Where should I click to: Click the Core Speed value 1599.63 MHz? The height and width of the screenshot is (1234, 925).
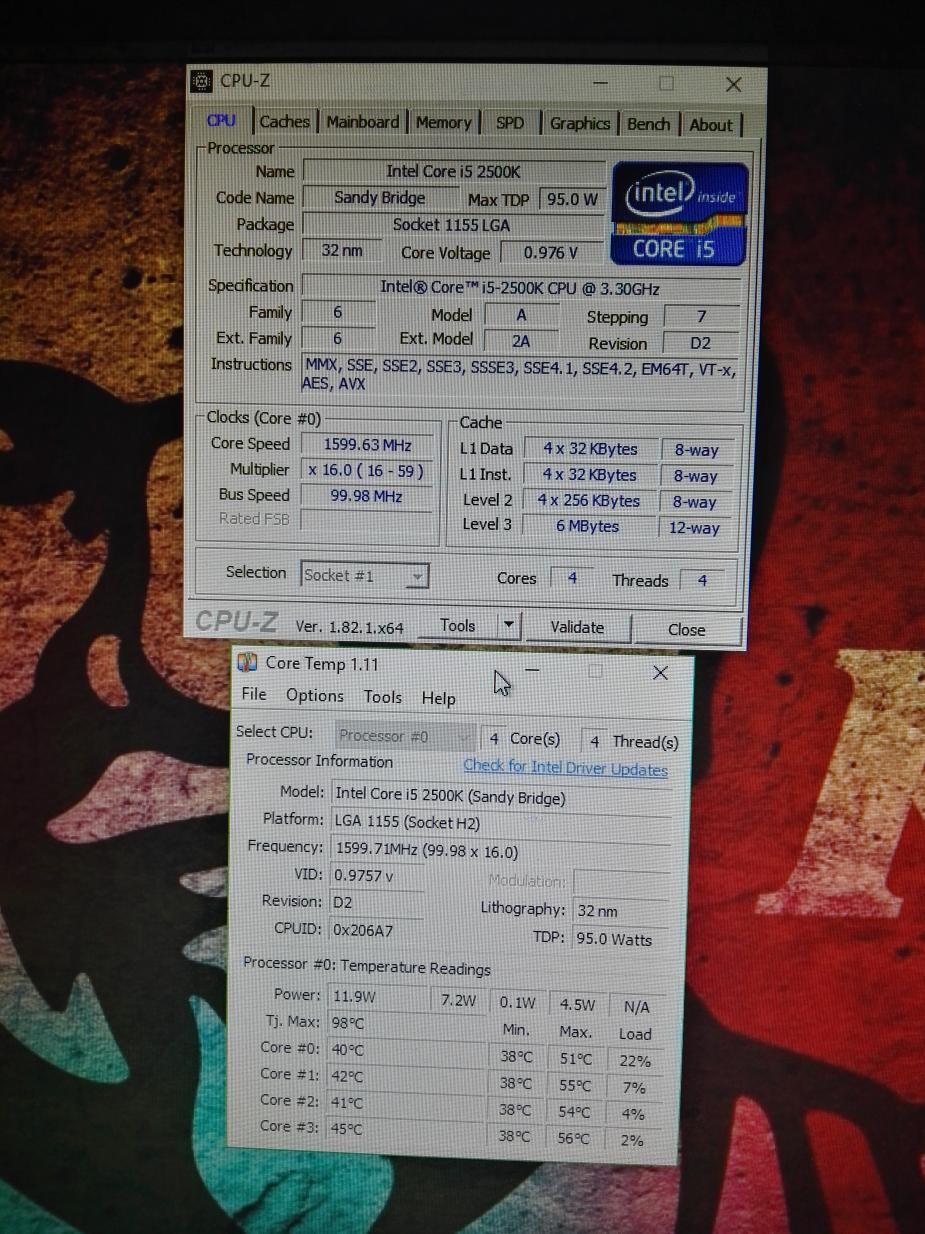366,444
